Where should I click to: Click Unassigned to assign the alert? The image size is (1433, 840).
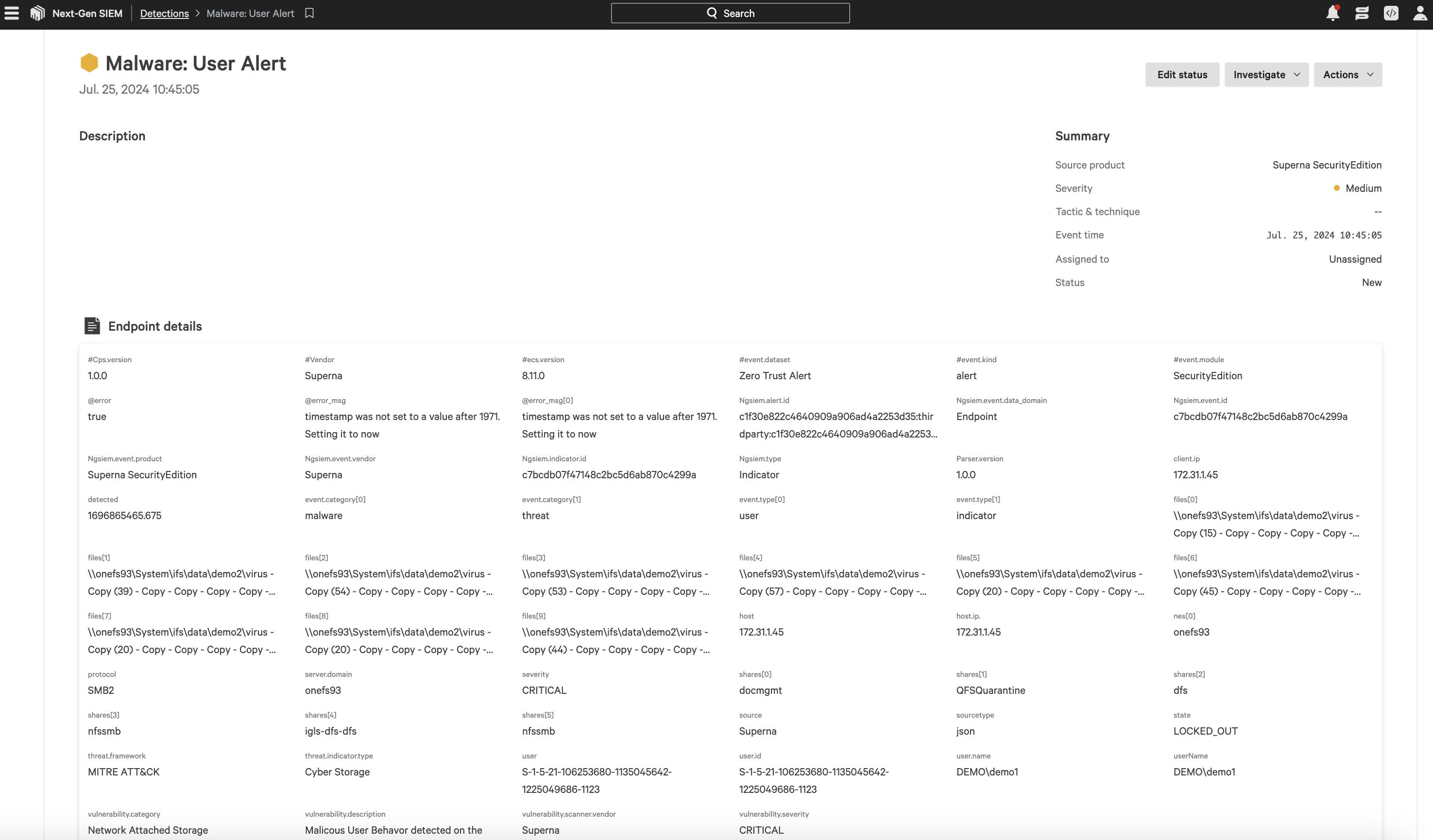click(1355, 259)
